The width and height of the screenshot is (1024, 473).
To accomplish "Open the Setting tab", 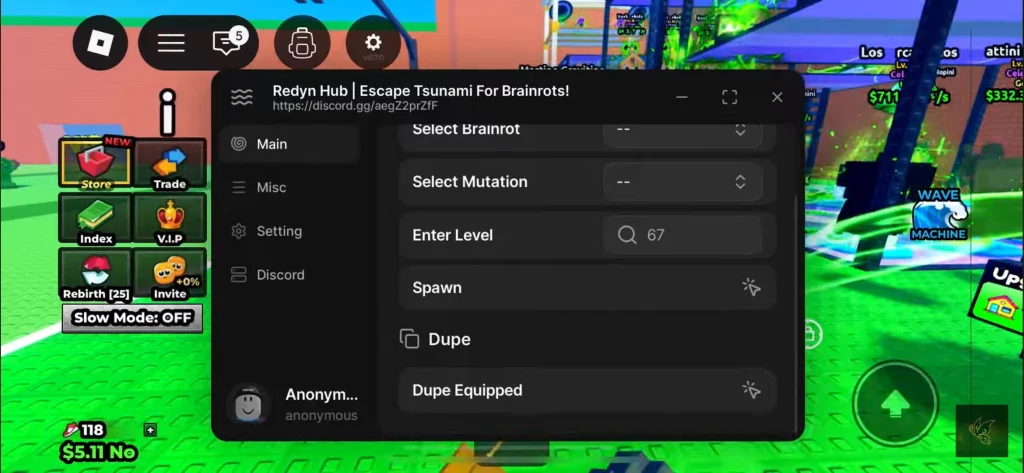I will click(289, 231).
